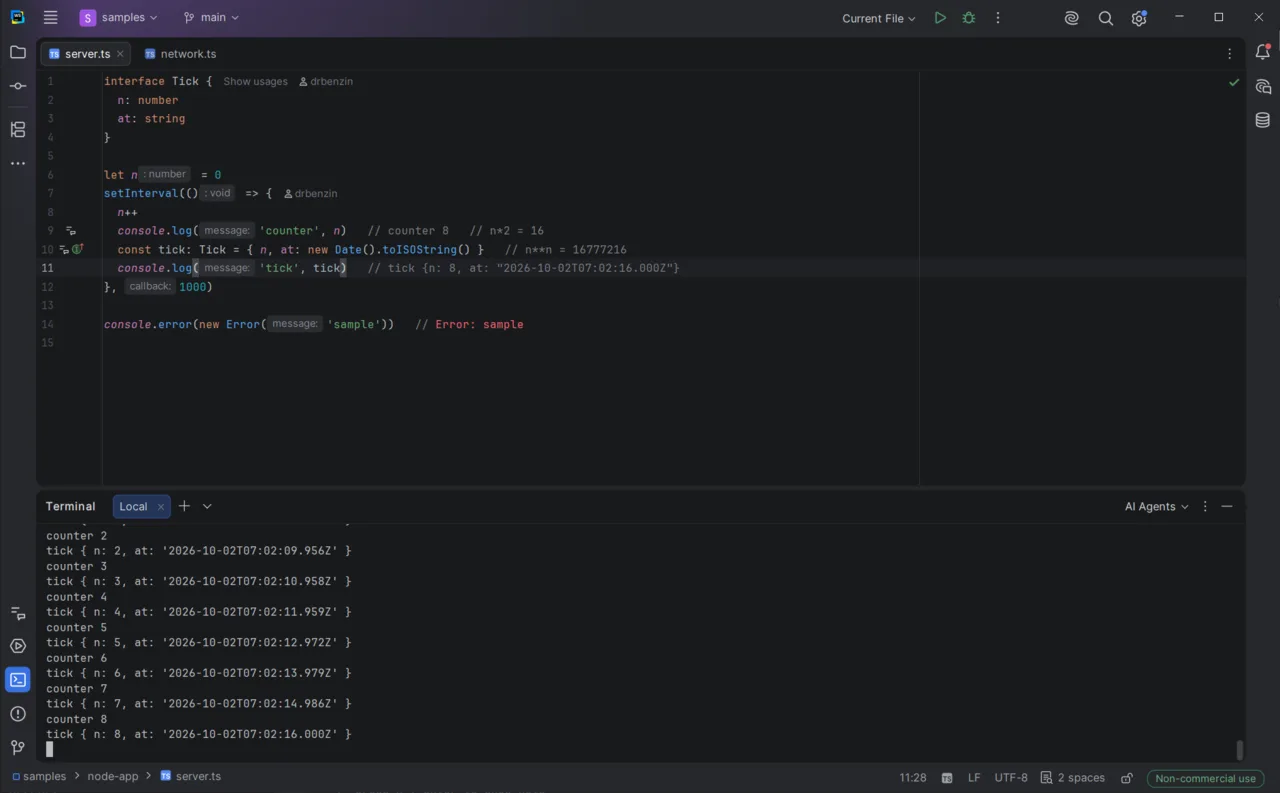Click Show usages inlay on Tick

point(255,81)
